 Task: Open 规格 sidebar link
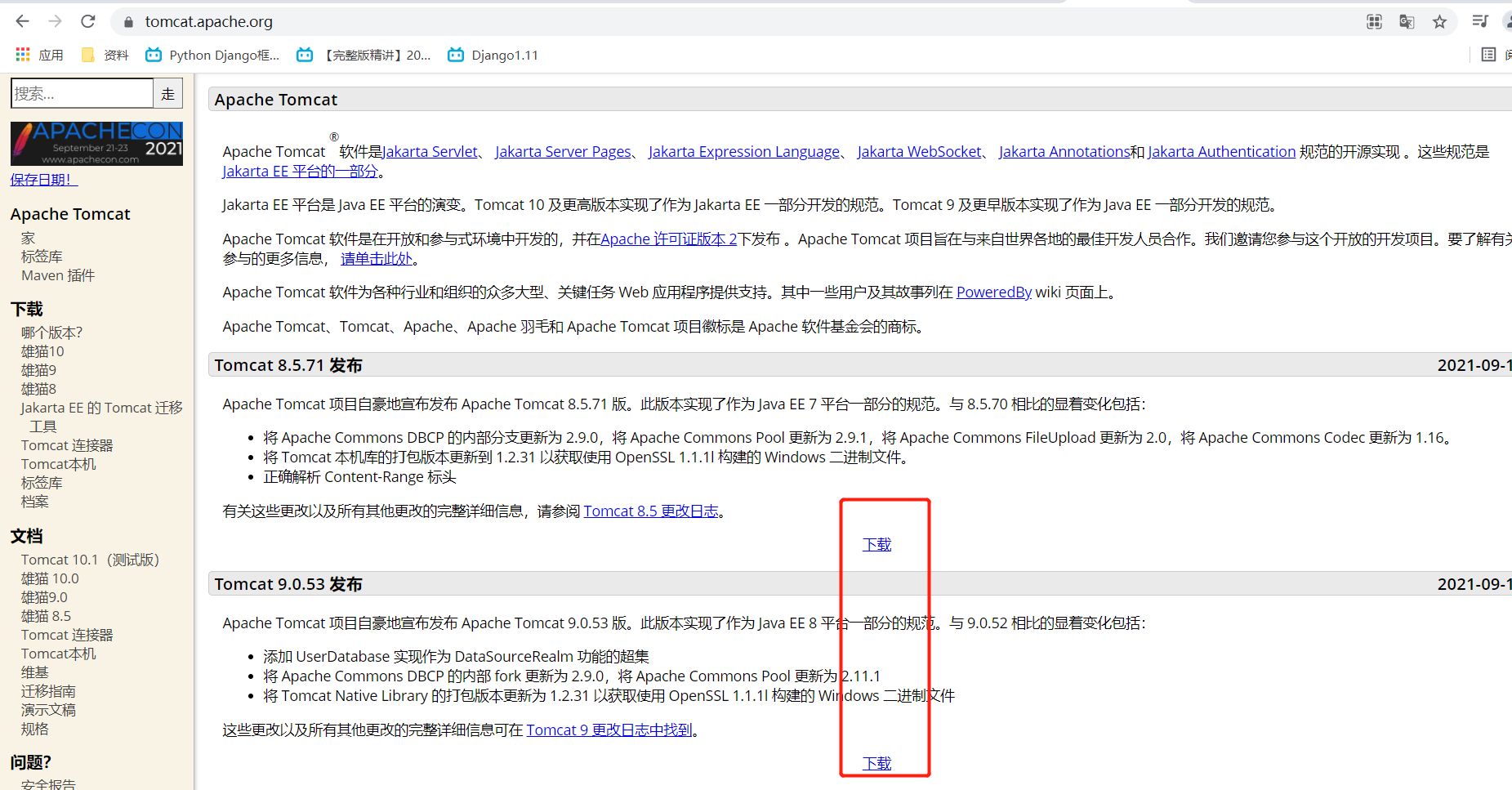click(x=34, y=729)
